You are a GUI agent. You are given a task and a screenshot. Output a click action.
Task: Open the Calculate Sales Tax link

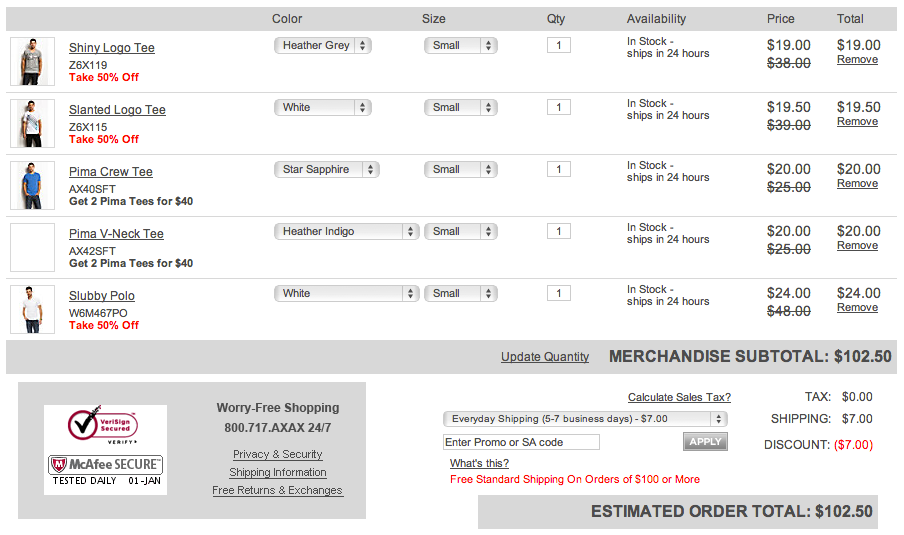pyautogui.click(x=679, y=398)
